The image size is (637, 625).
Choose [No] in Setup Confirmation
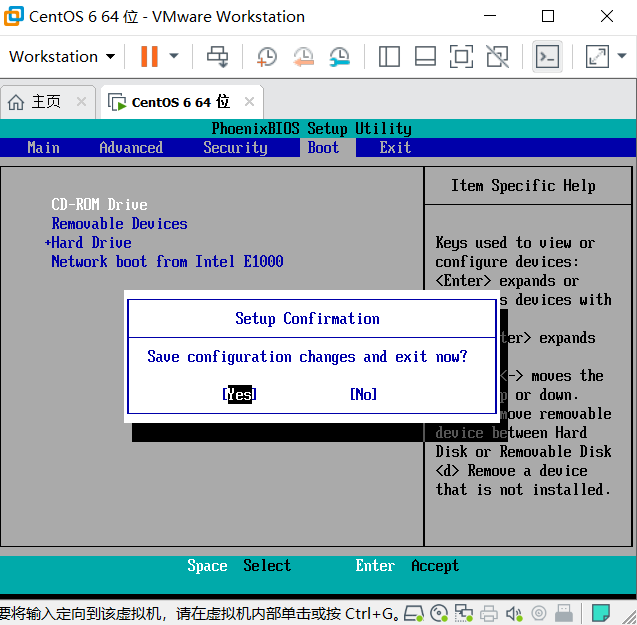pyautogui.click(x=364, y=394)
